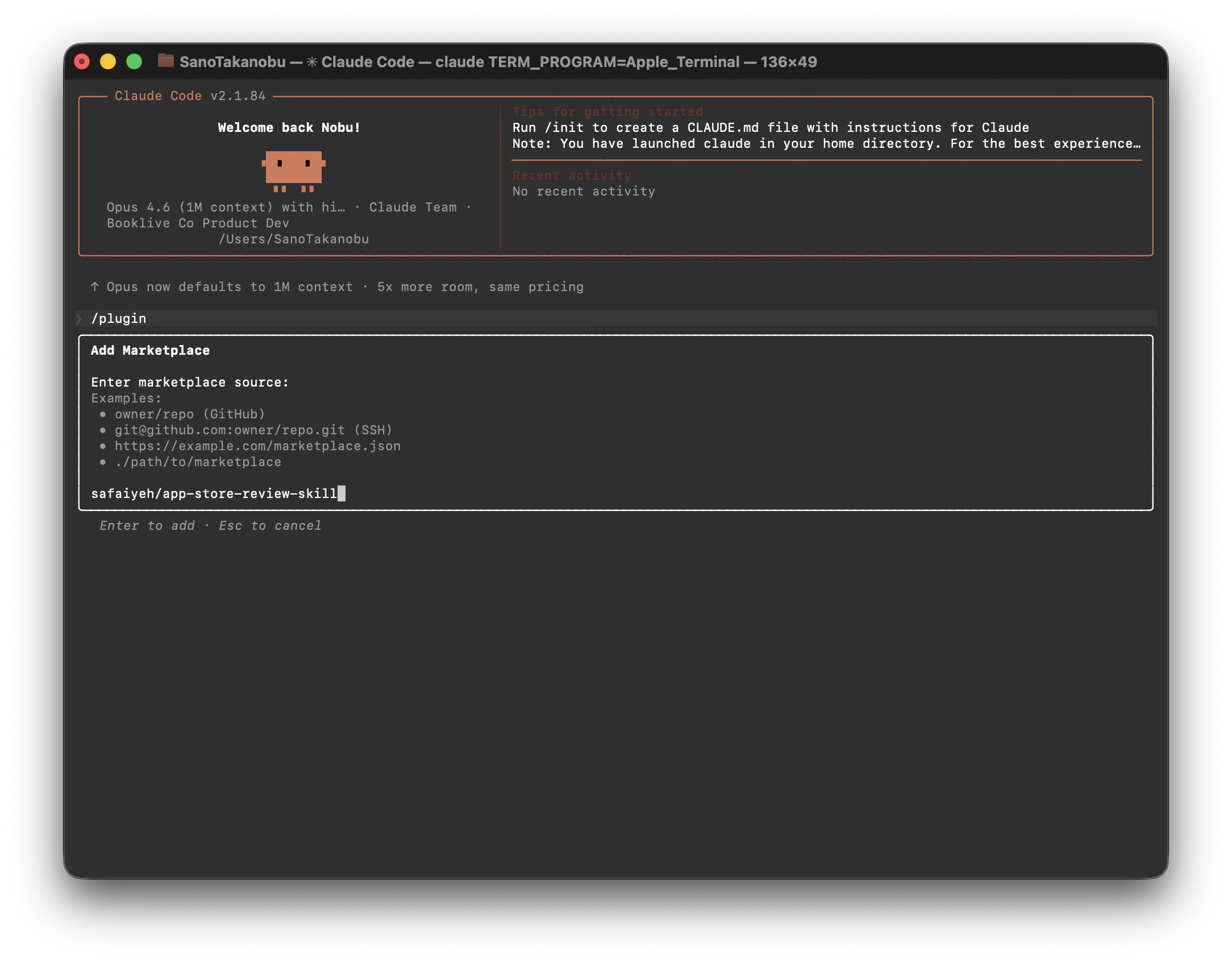The image size is (1232, 963).
Task: Click the 'Enter to add · Esc to cancel' hint
Action: (x=210, y=525)
